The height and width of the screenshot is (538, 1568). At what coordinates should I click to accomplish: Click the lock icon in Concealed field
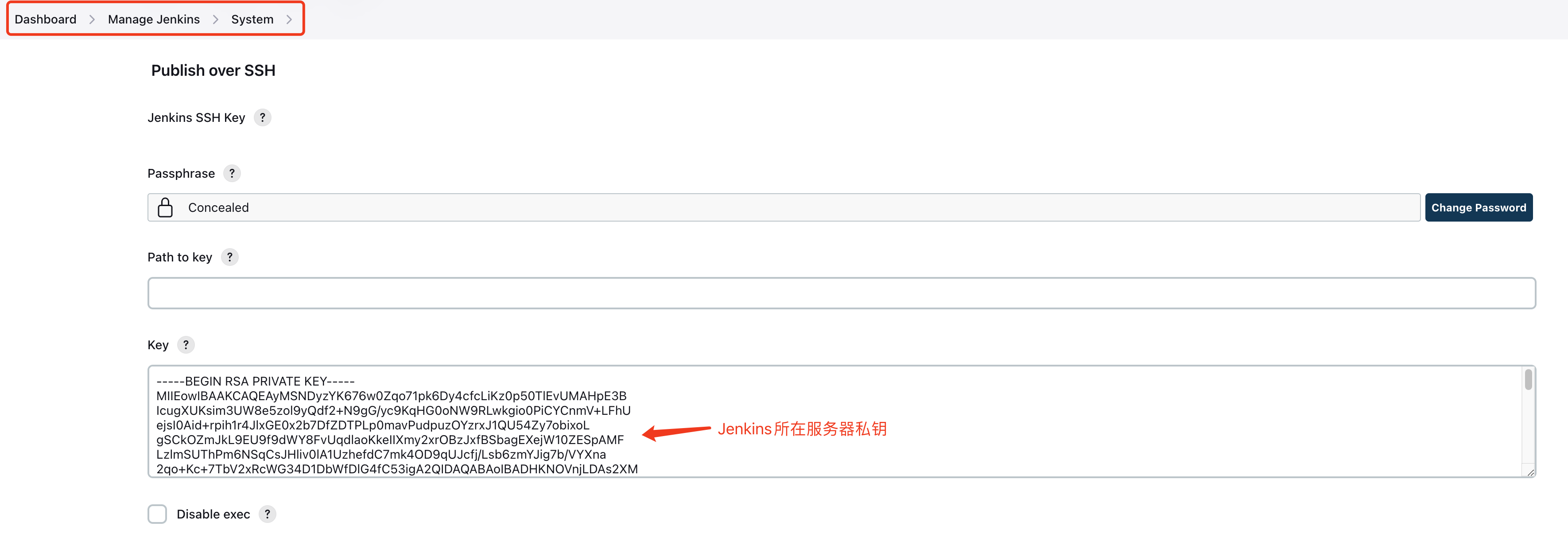click(165, 207)
